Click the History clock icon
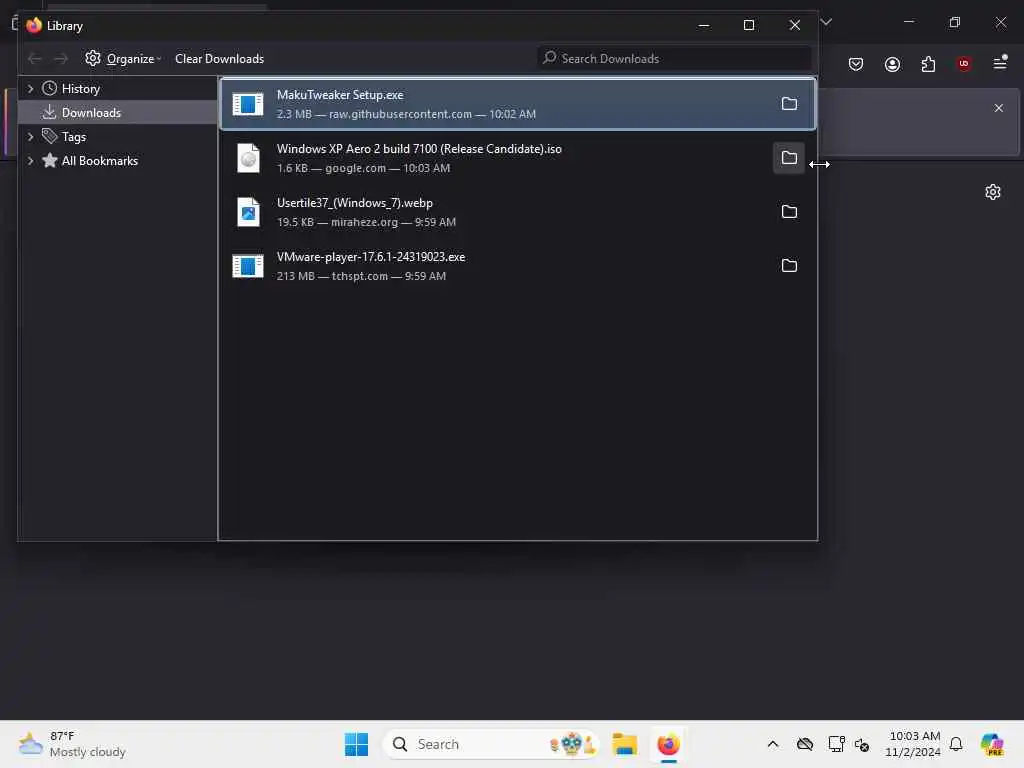 point(49,88)
